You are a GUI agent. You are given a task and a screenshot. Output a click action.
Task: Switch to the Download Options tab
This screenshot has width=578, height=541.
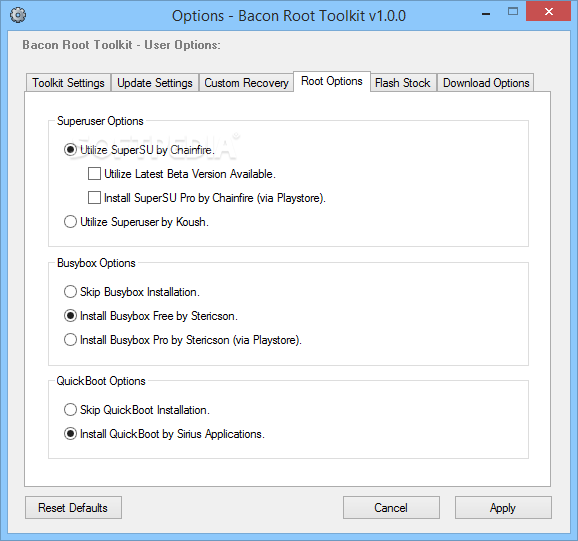click(x=486, y=83)
